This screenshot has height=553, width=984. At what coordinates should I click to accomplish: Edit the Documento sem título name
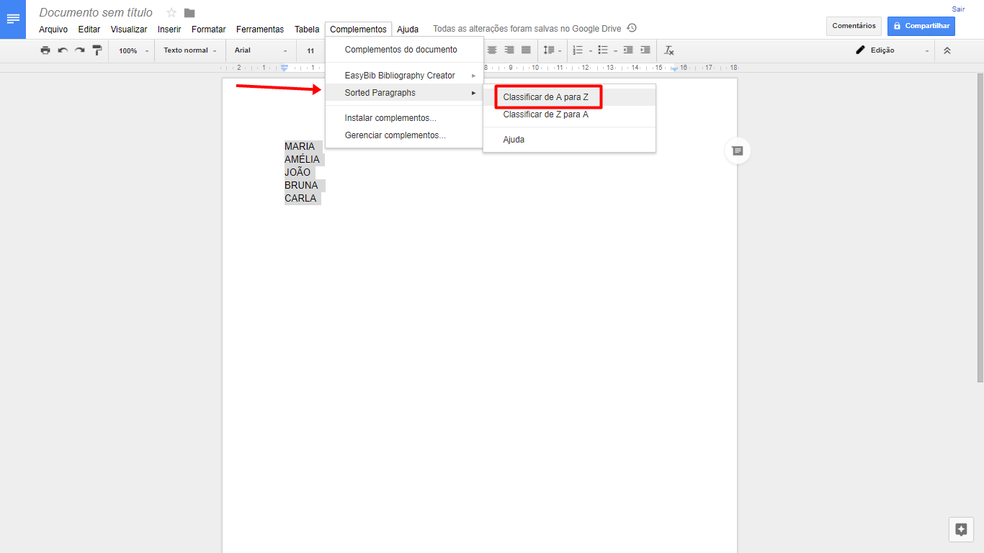tap(95, 13)
